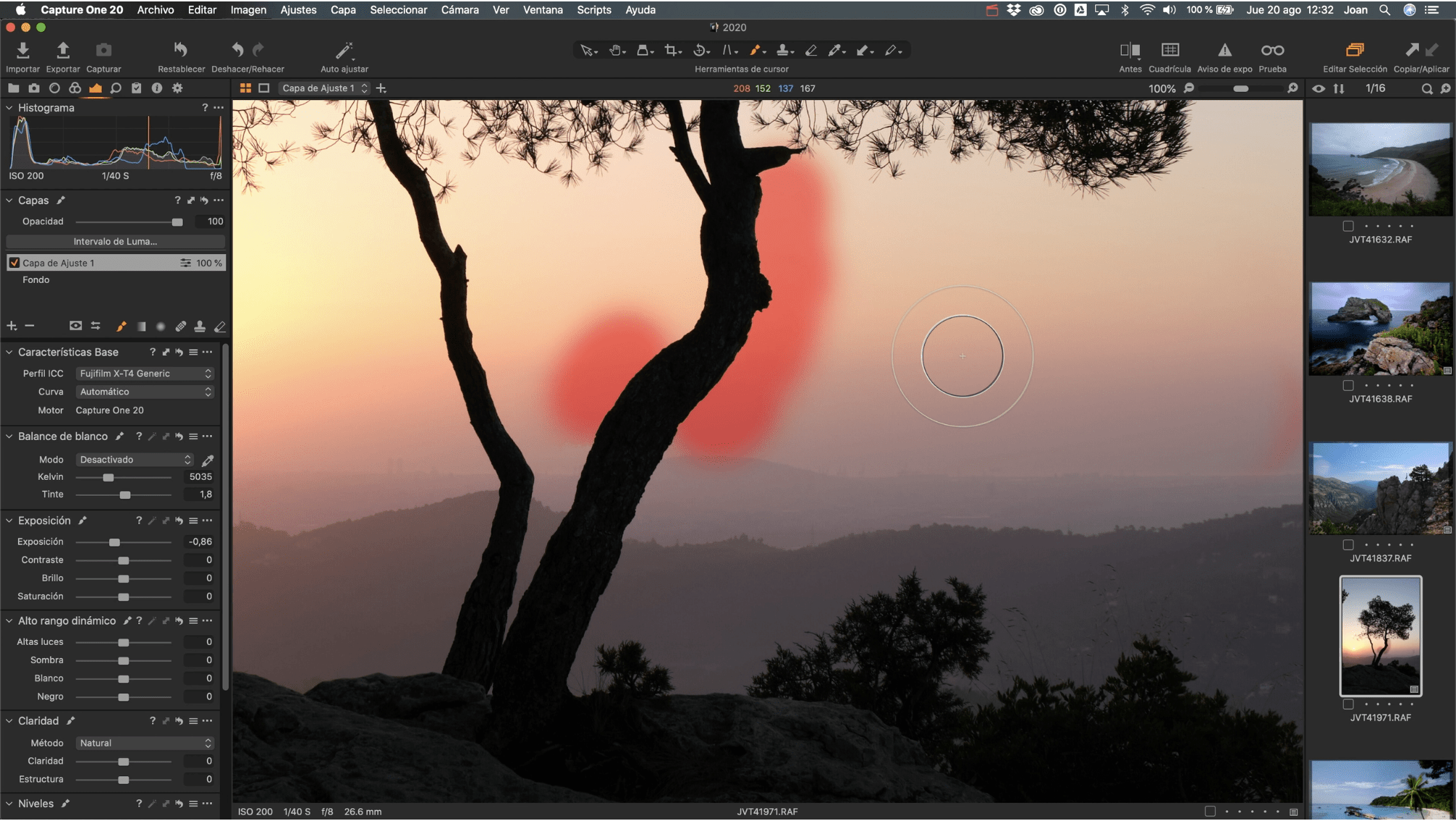Click the Auto ajustar magic wand
Screen dimensions: 1456x821
pyautogui.click(x=344, y=50)
